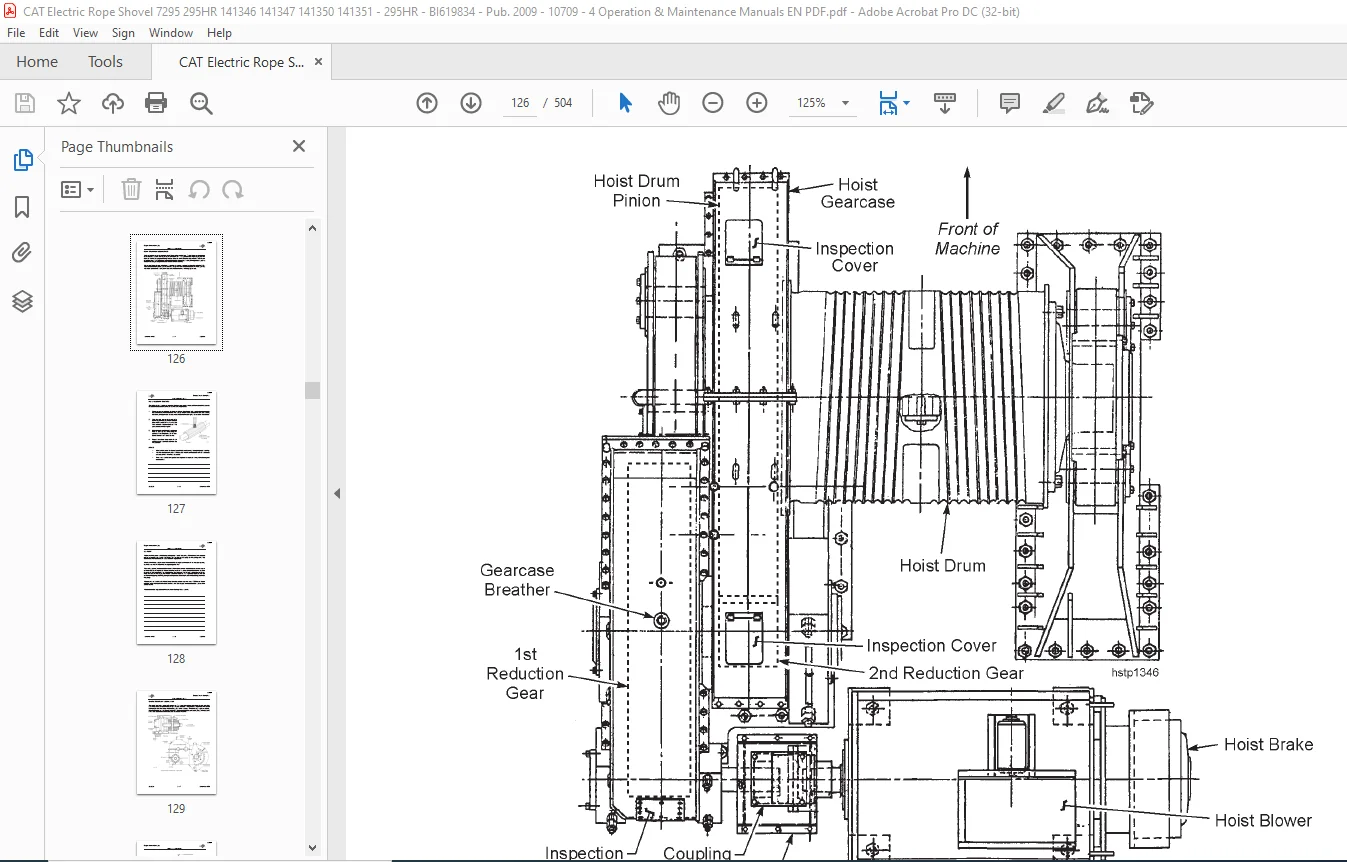Open the Page Thumbnails sidebar icon
The image size is (1347, 862).
click(x=23, y=159)
